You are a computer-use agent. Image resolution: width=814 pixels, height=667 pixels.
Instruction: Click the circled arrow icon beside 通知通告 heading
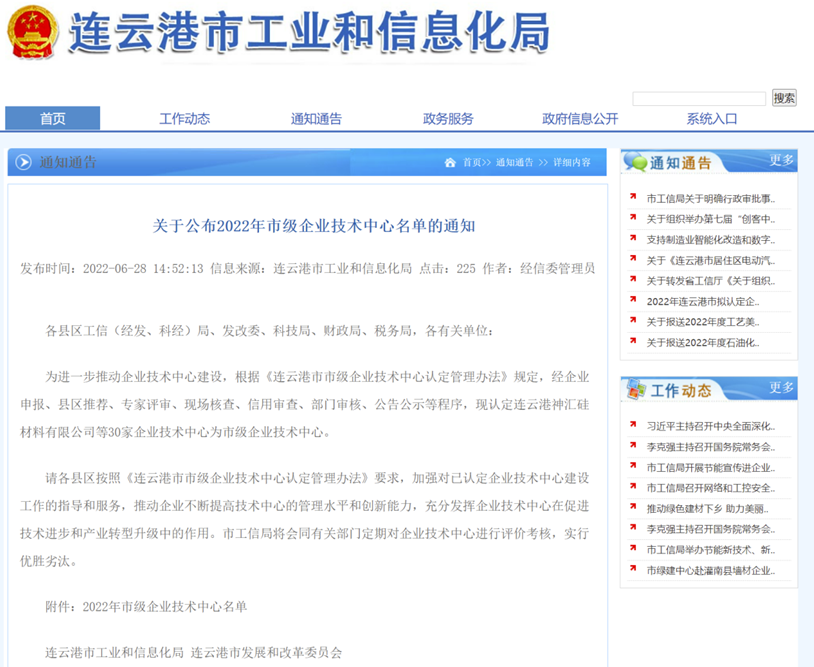point(23,162)
